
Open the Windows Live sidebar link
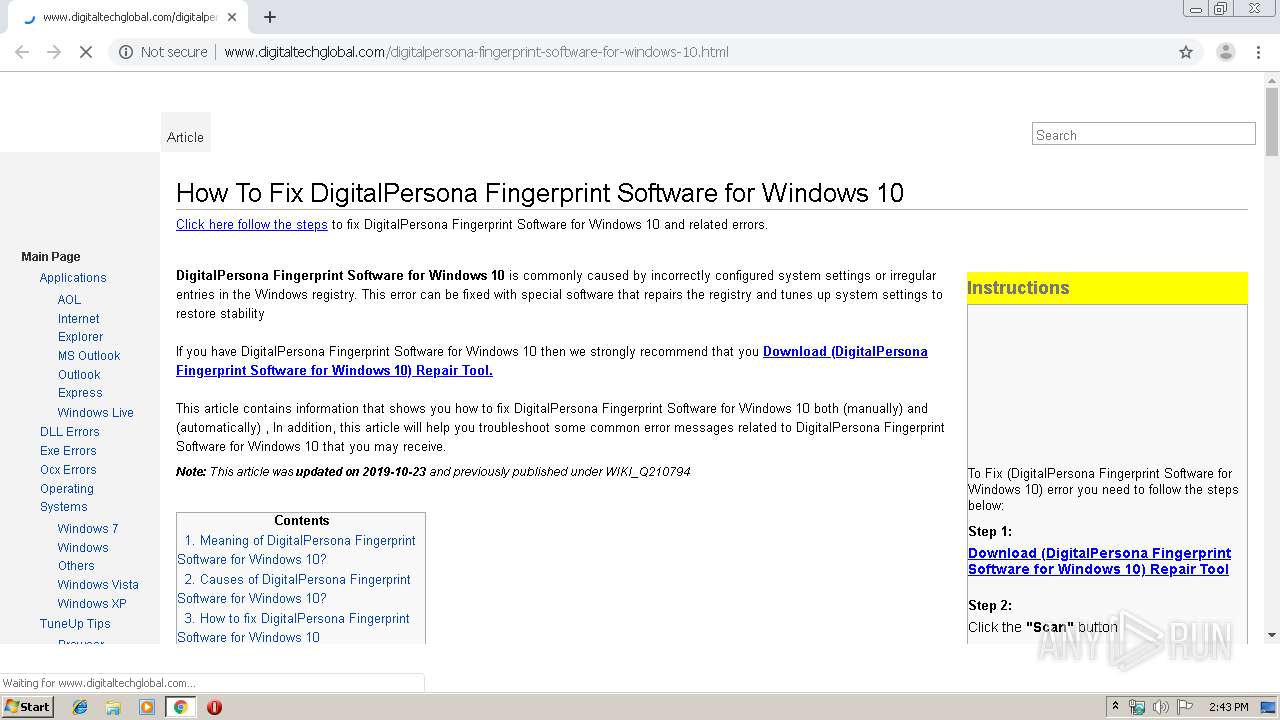click(95, 413)
